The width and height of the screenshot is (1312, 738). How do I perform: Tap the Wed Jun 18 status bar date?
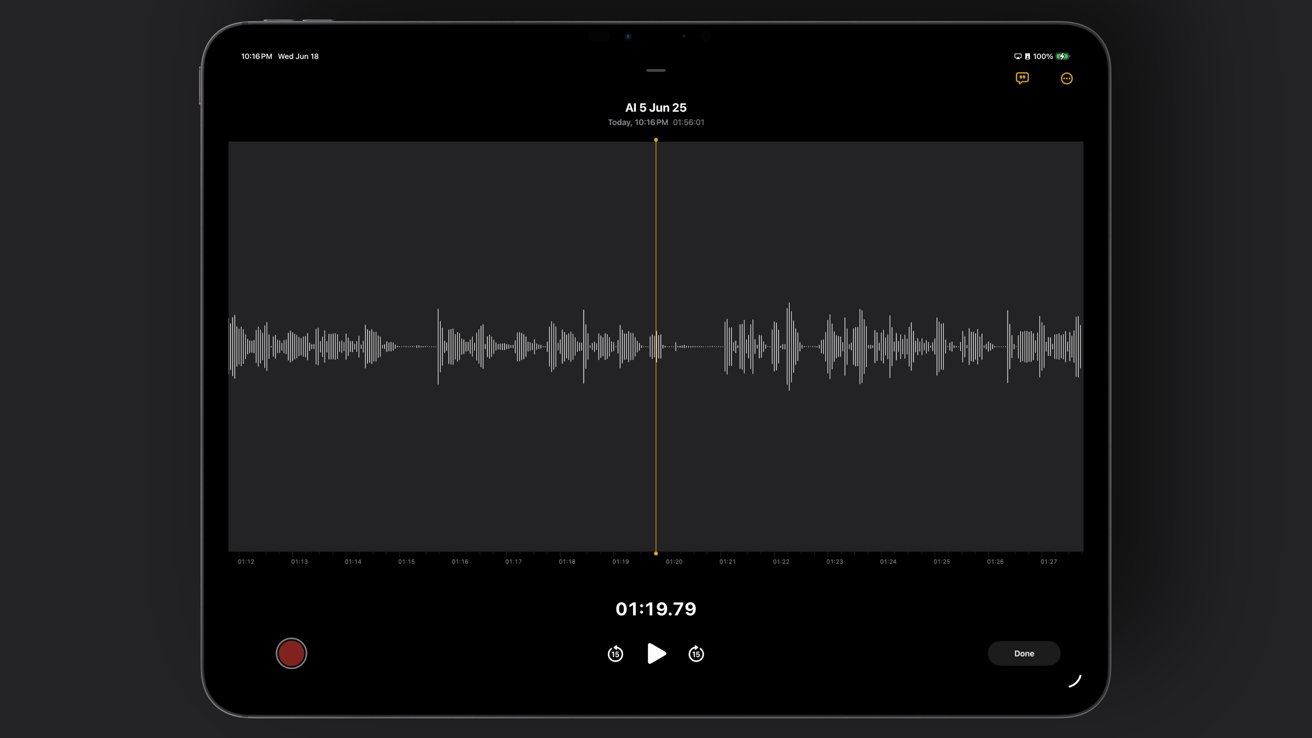[298, 56]
